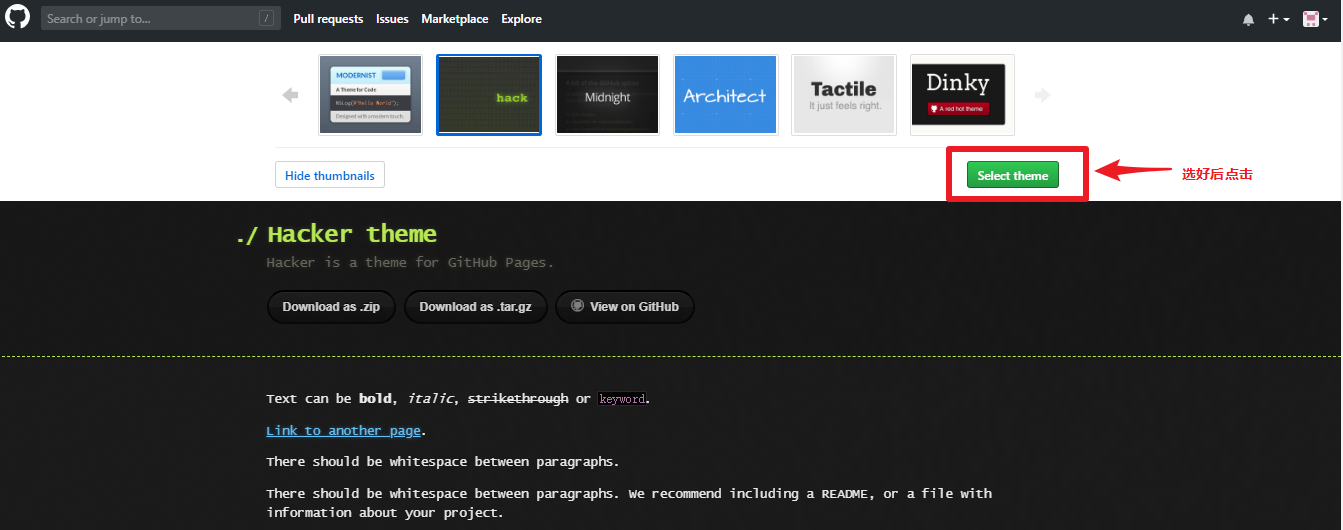Click the green Select theme button

click(x=1013, y=175)
